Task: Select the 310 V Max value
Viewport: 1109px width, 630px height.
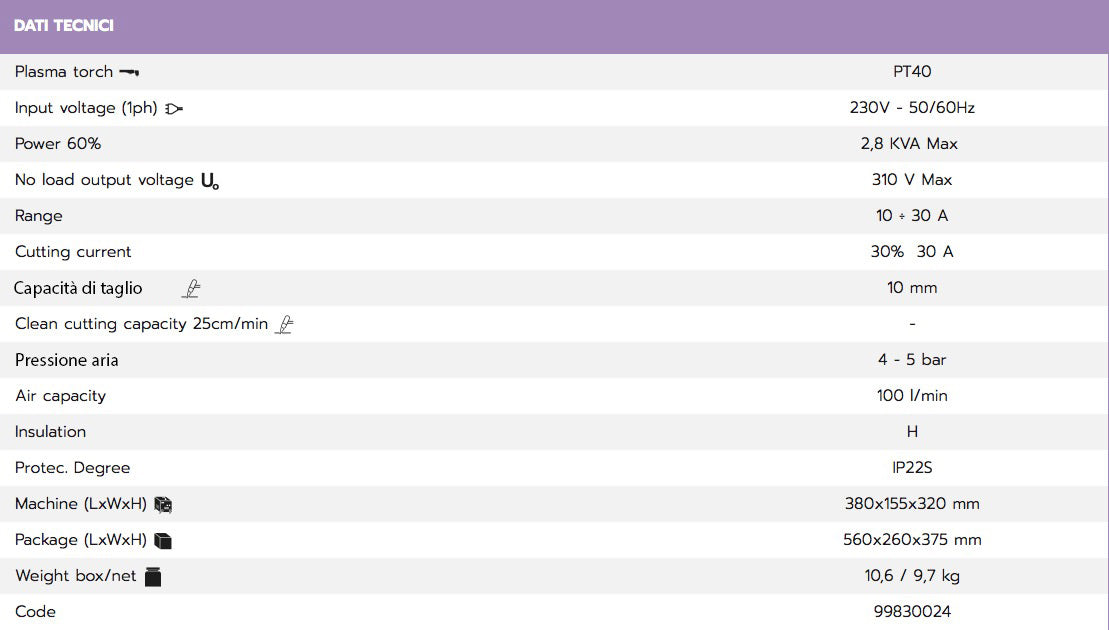Action: pyautogui.click(x=912, y=180)
